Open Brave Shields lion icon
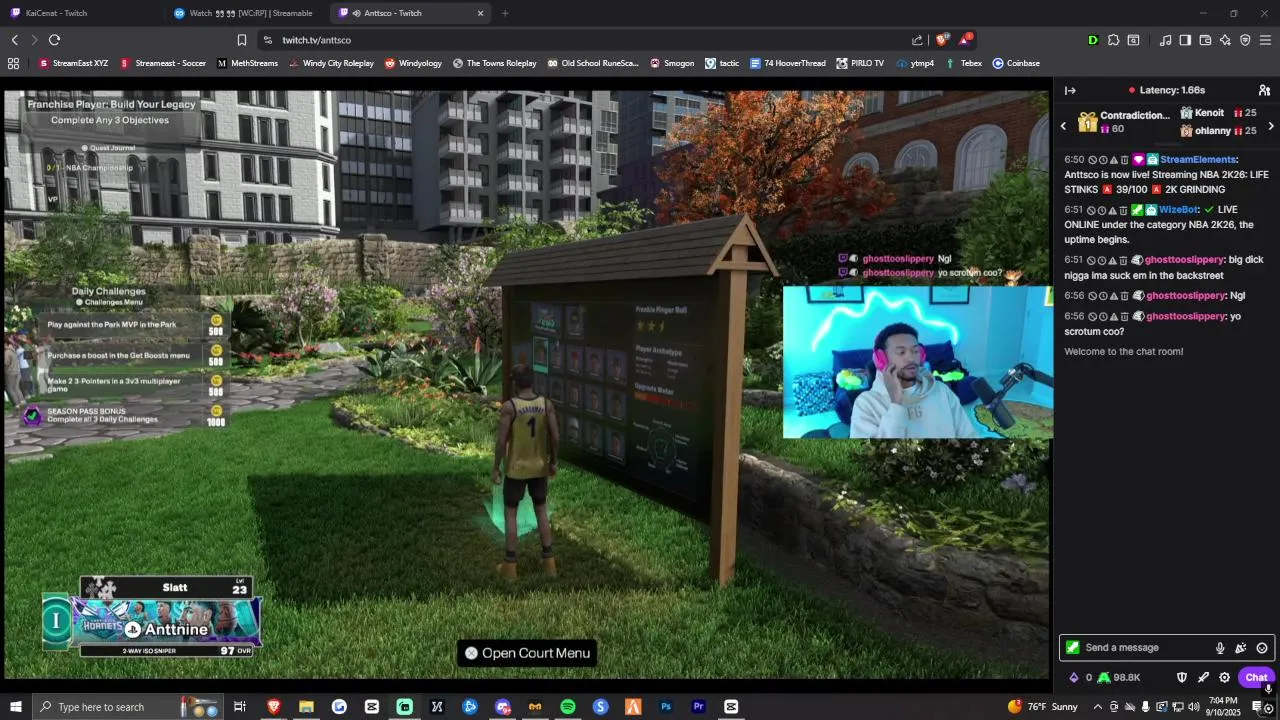The image size is (1280, 720). coord(941,40)
